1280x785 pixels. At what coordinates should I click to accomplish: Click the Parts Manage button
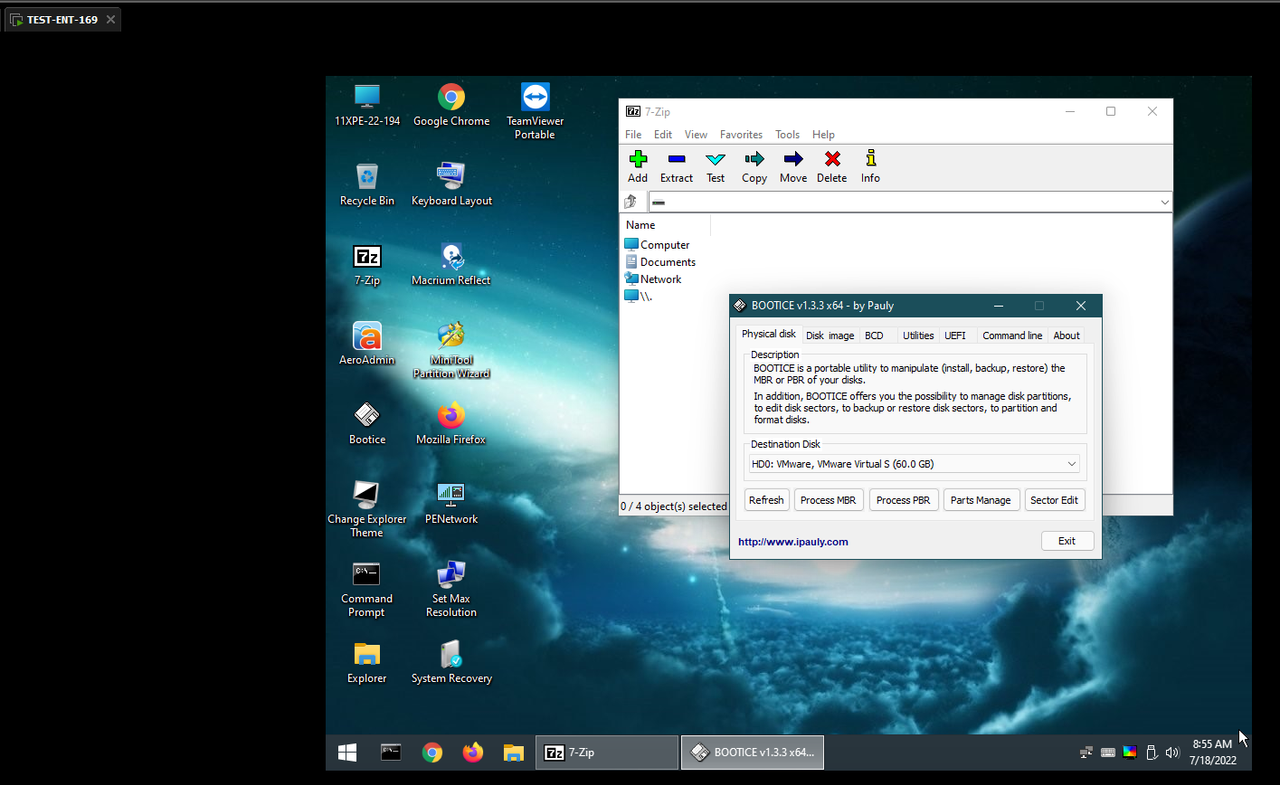980,500
